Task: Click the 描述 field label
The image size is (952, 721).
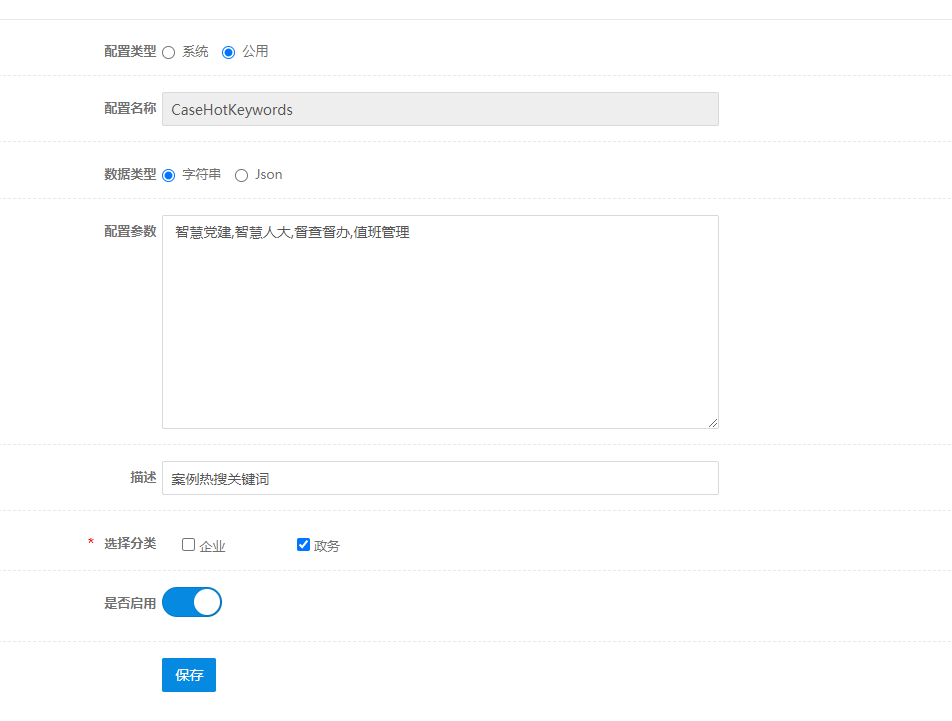Action: click(143, 478)
